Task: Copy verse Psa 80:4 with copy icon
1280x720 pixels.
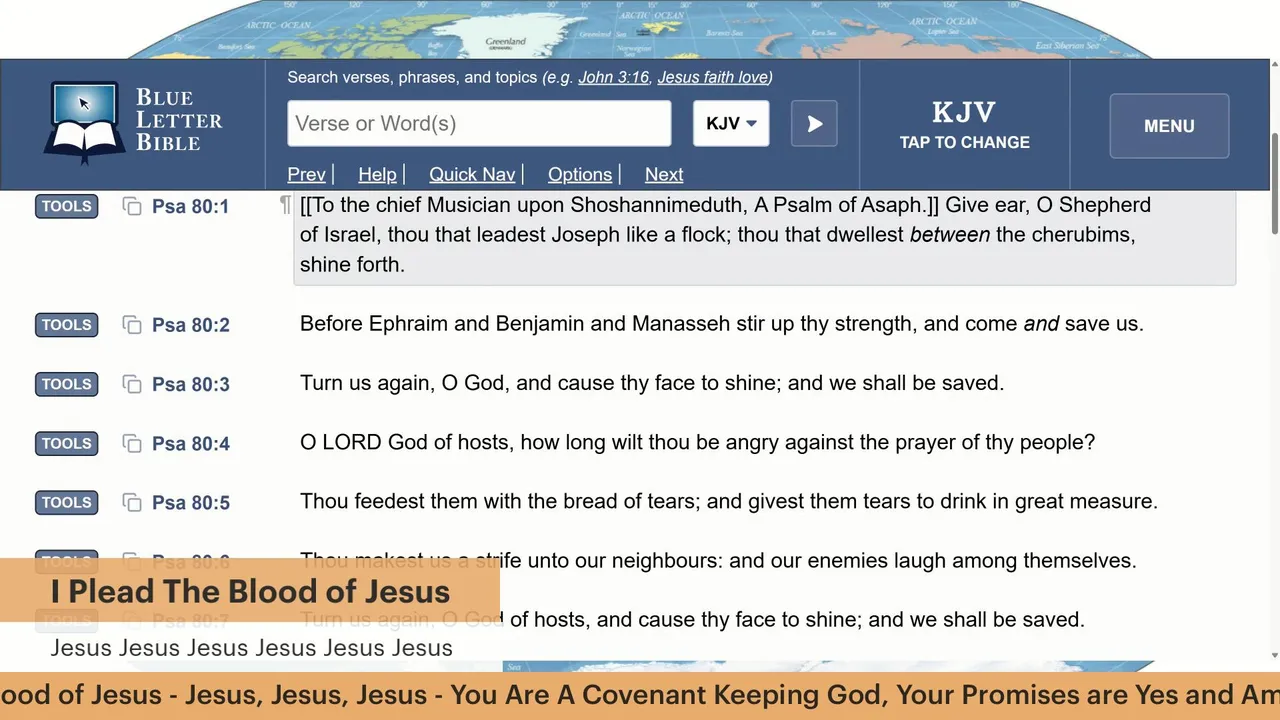Action: point(132,443)
